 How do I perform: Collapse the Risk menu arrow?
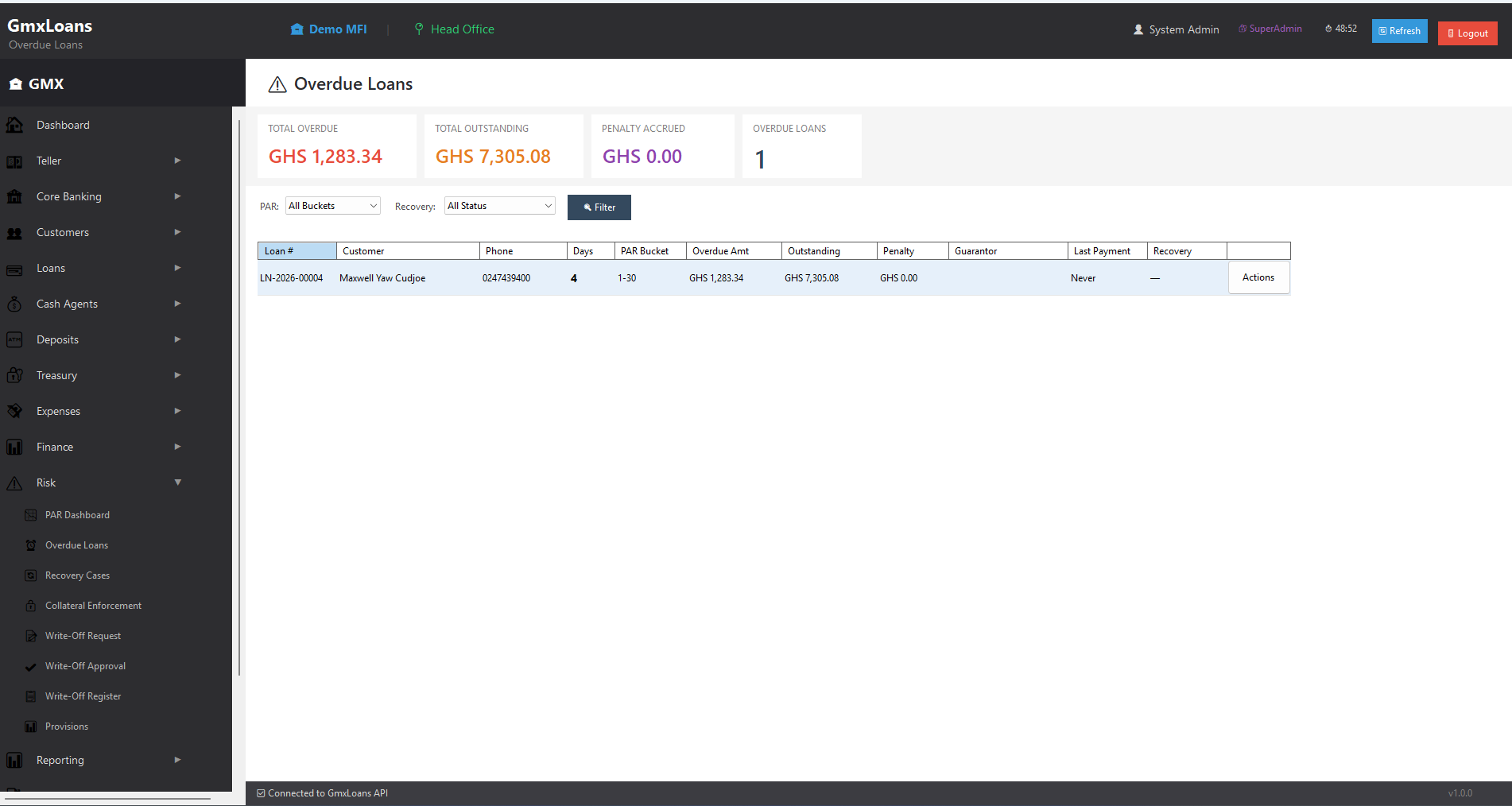click(x=178, y=482)
